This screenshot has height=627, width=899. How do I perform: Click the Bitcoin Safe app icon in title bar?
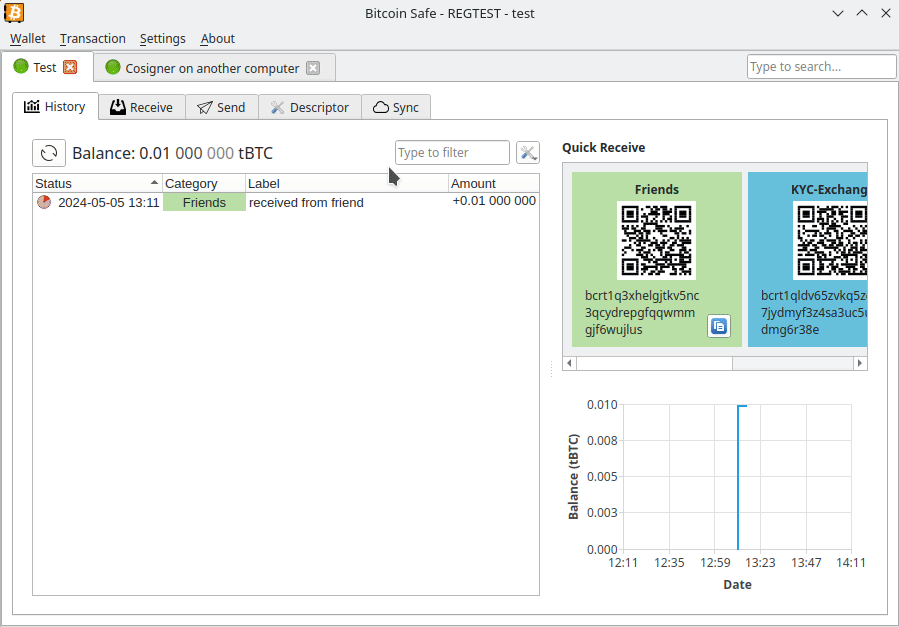click(14, 13)
